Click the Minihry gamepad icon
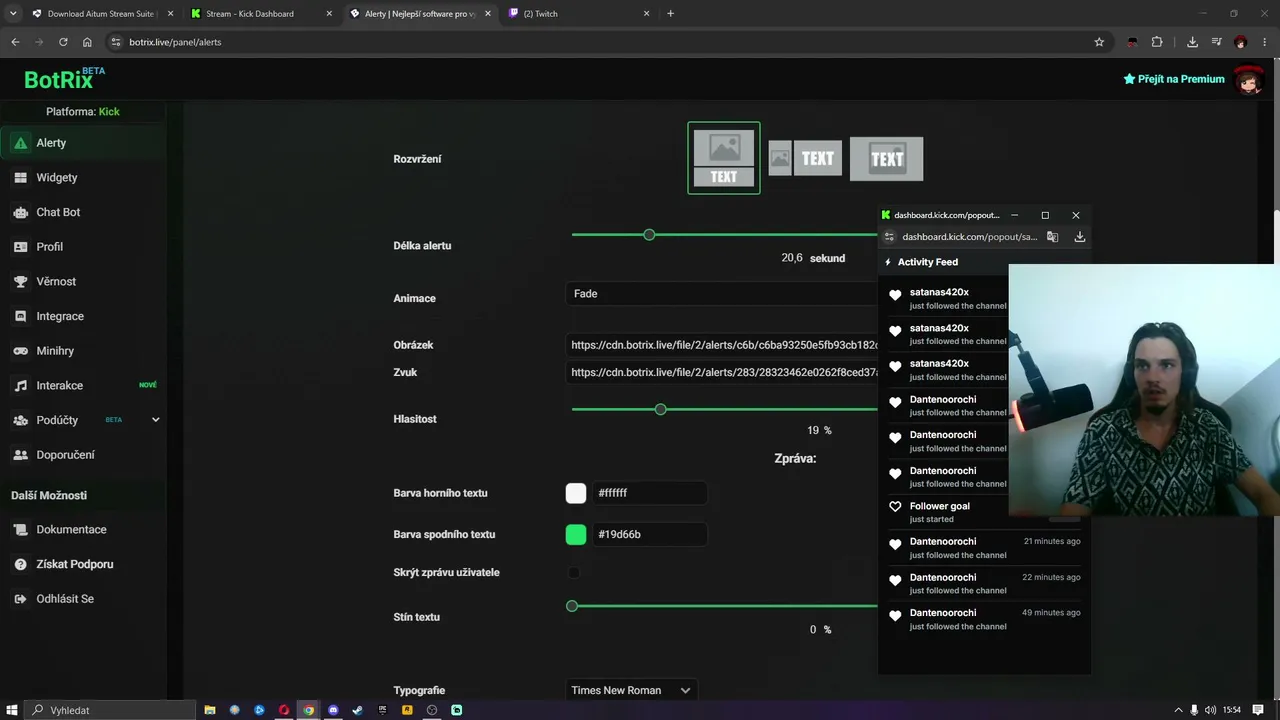1280x720 pixels. 20,351
